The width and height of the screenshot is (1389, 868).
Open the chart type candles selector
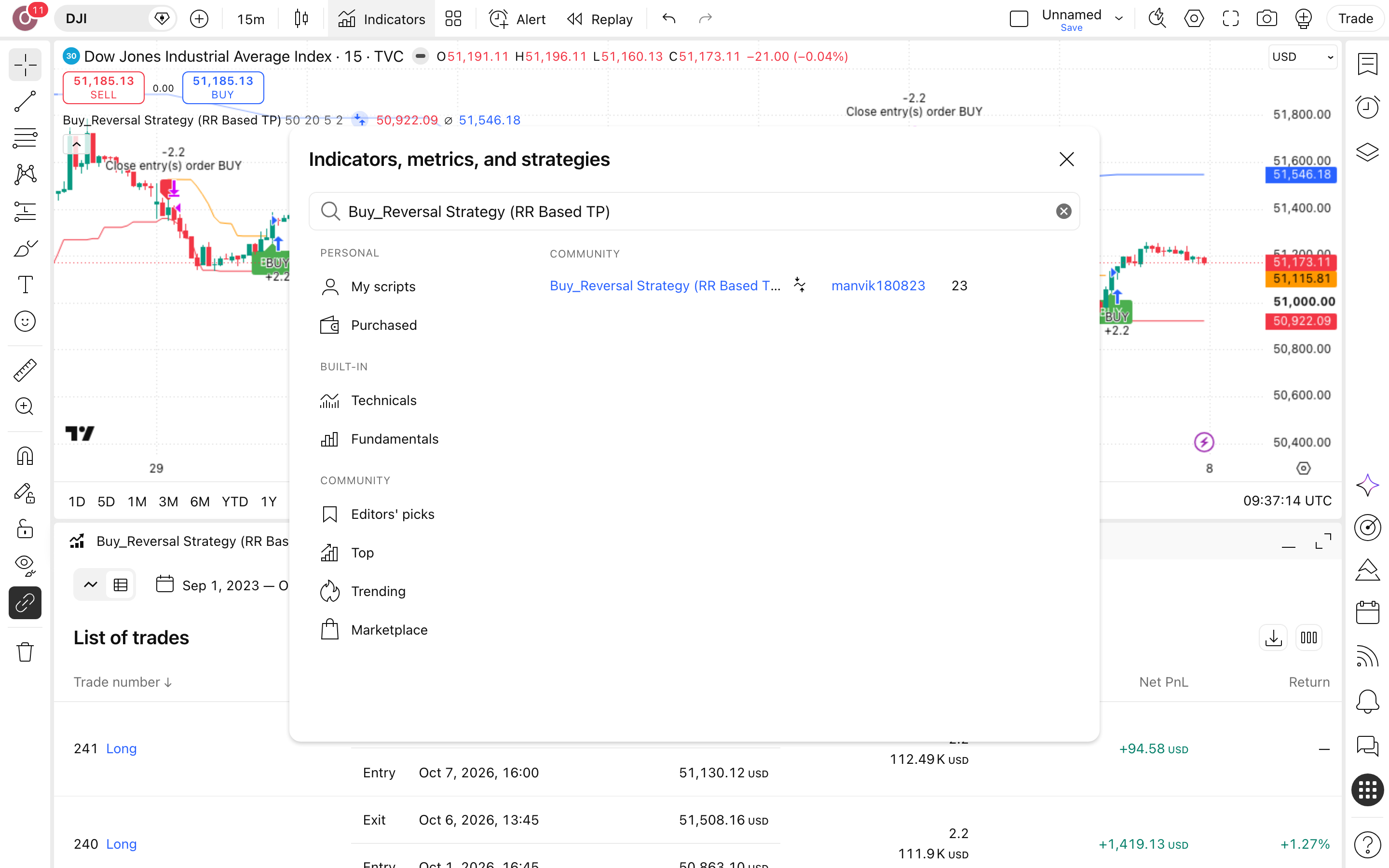pyautogui.click(x=301, y=19)
